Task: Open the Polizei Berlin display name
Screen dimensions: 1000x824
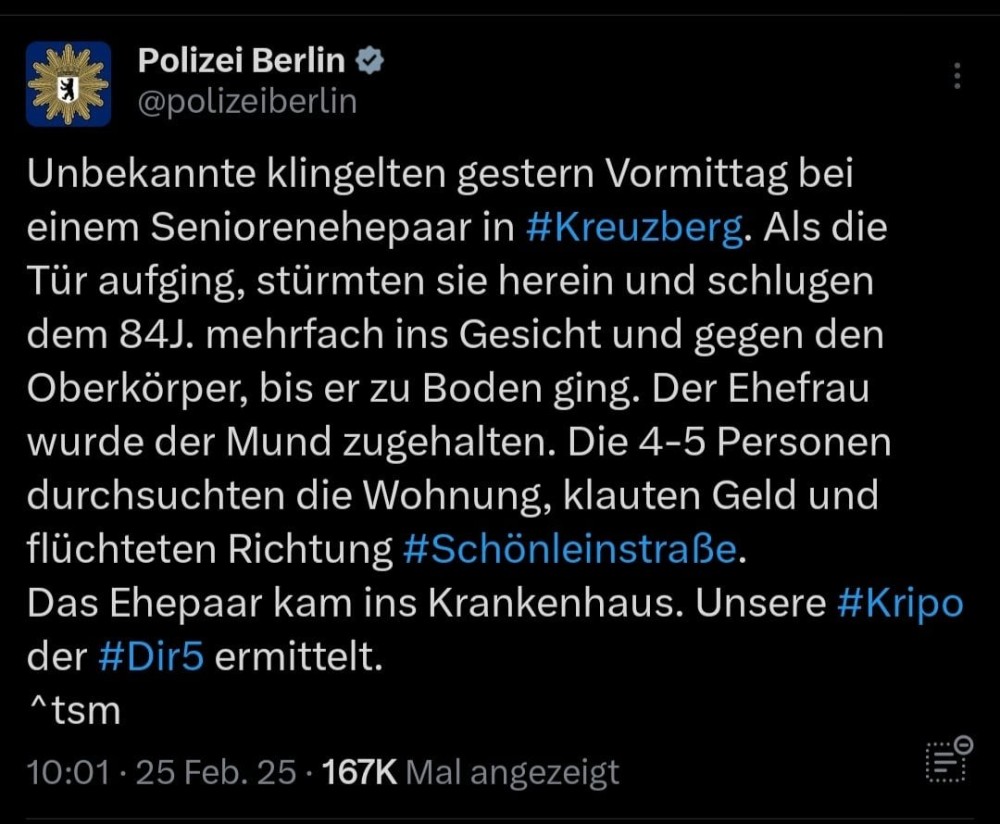Action: pos(241,61)
